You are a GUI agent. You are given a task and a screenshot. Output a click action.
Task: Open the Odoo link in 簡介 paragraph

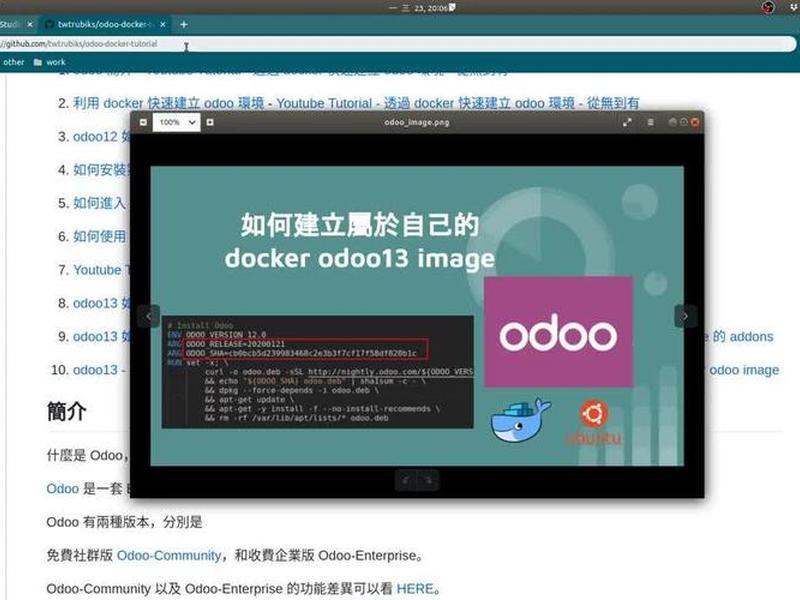(62, 489)
